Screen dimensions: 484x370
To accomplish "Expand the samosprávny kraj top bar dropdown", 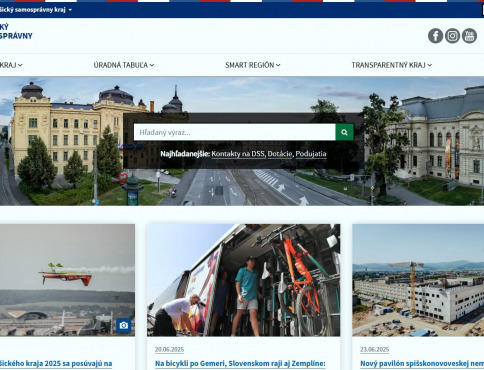I will (x=36, y=10).
